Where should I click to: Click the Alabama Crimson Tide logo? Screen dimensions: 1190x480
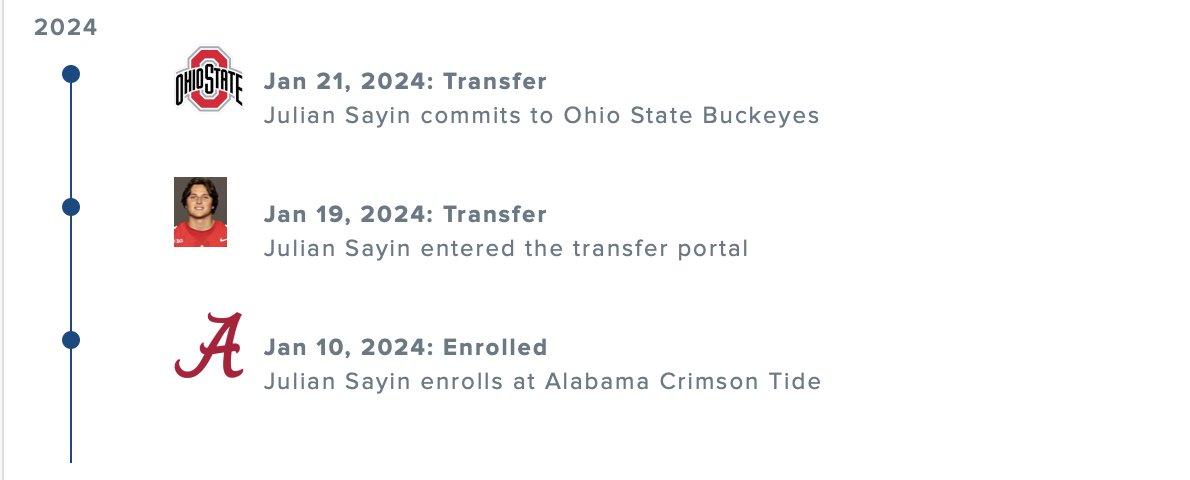pos(208,345)
